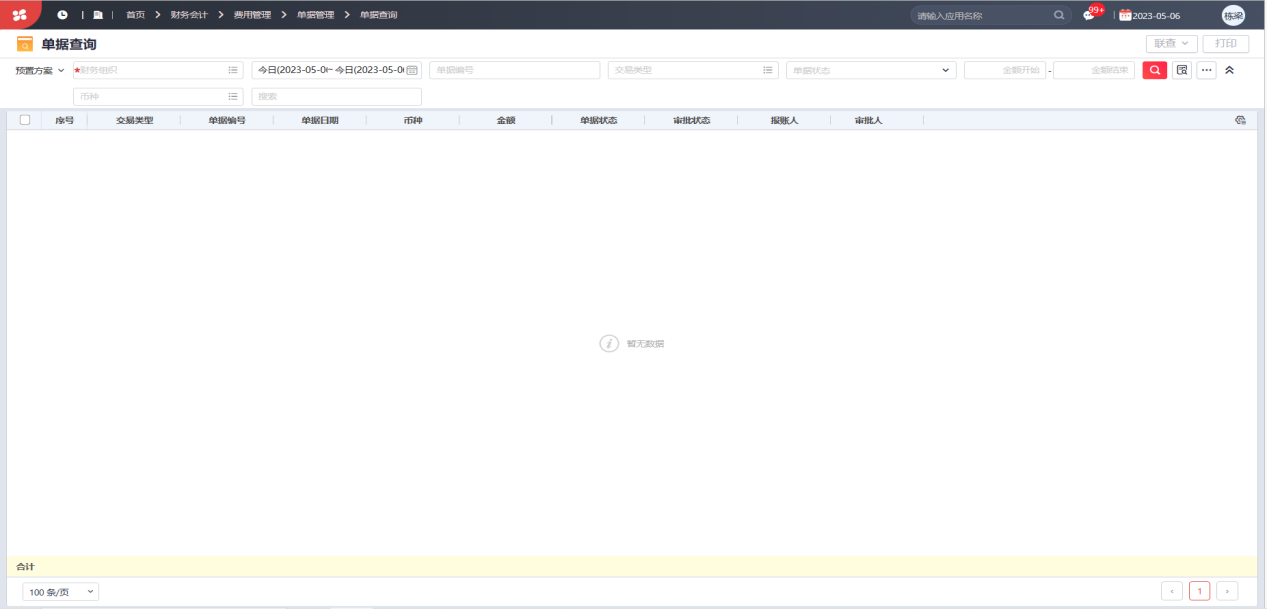Open the list picker icon in 交易类型 field
This screenshot has height=609, width=1267.
768,70
